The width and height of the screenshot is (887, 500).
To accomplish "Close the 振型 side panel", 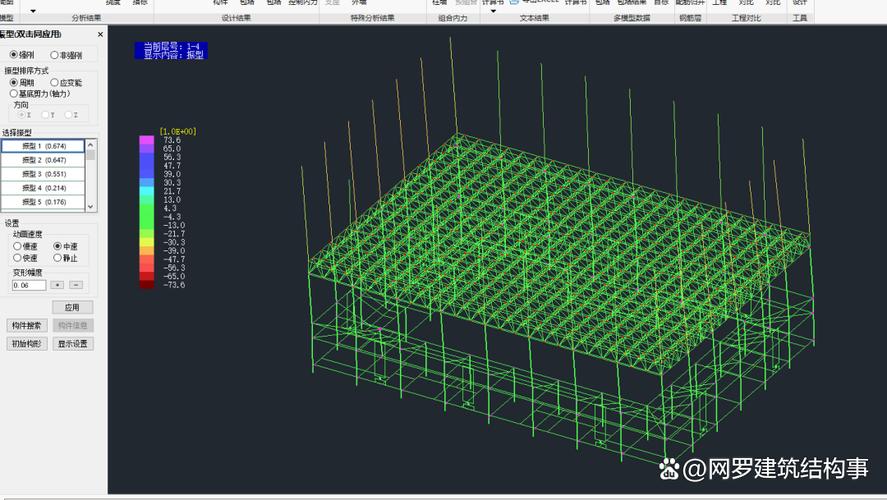I will [x=100, y=35].
